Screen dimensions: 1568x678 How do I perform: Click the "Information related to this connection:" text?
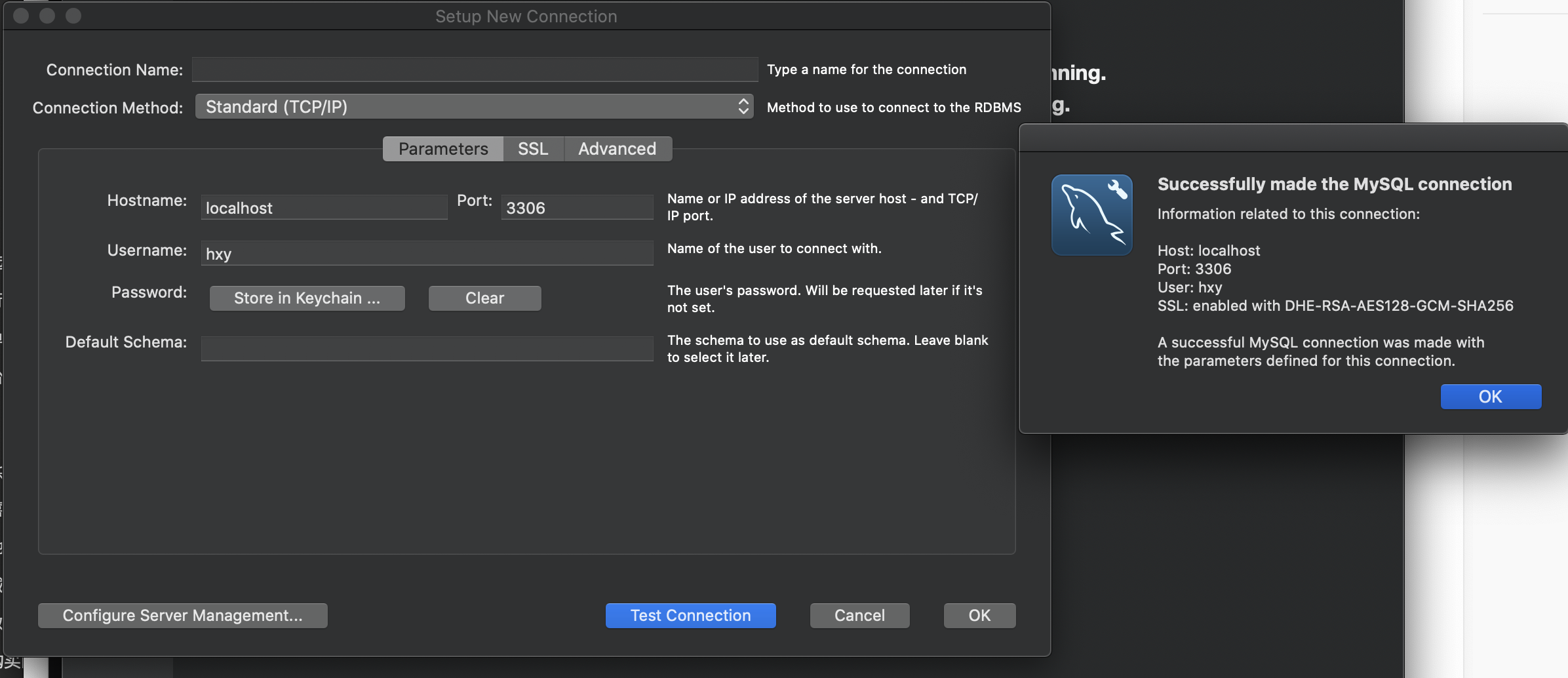1289,214
